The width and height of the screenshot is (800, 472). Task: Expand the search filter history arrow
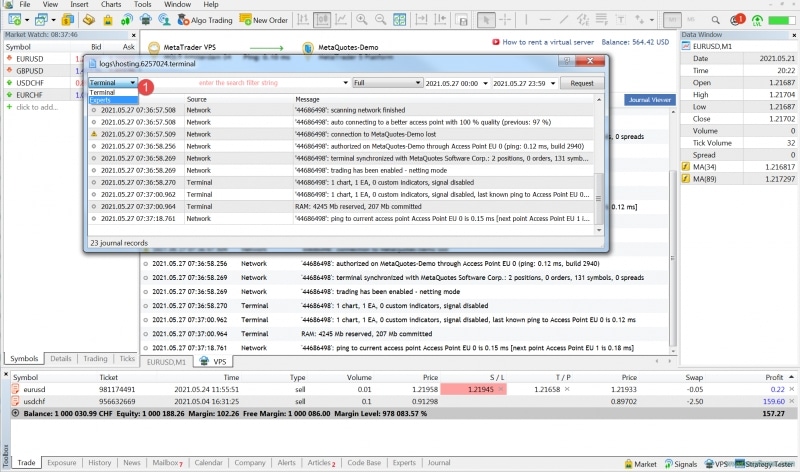tap(345, 83)
